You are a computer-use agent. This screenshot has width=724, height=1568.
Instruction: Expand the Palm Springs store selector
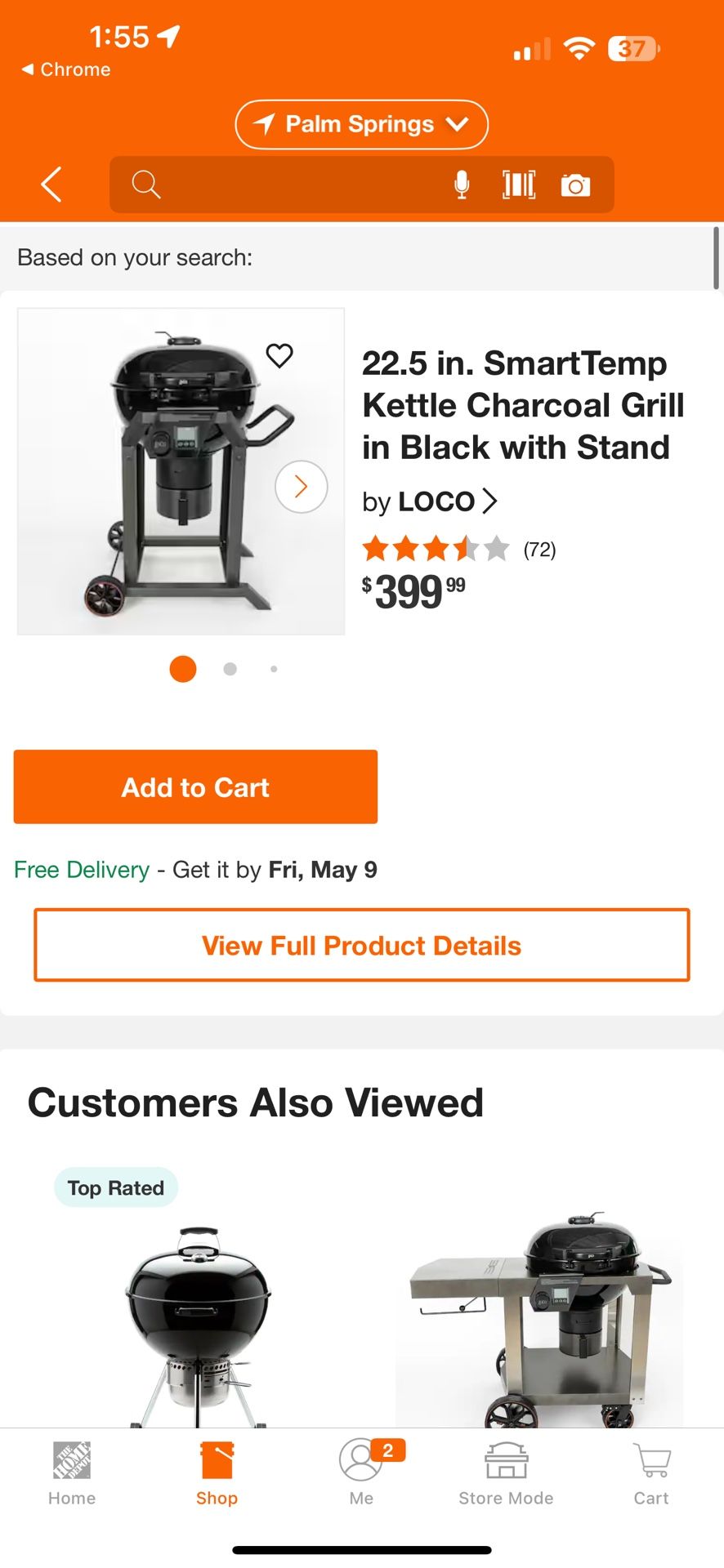pyautogui.click(x=361, y=124)
